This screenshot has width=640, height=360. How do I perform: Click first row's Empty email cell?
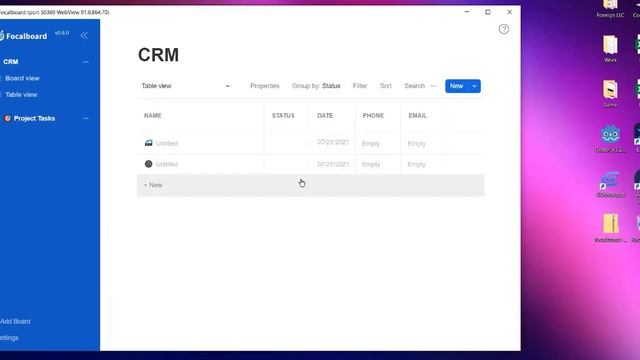(x=416, y=143)
